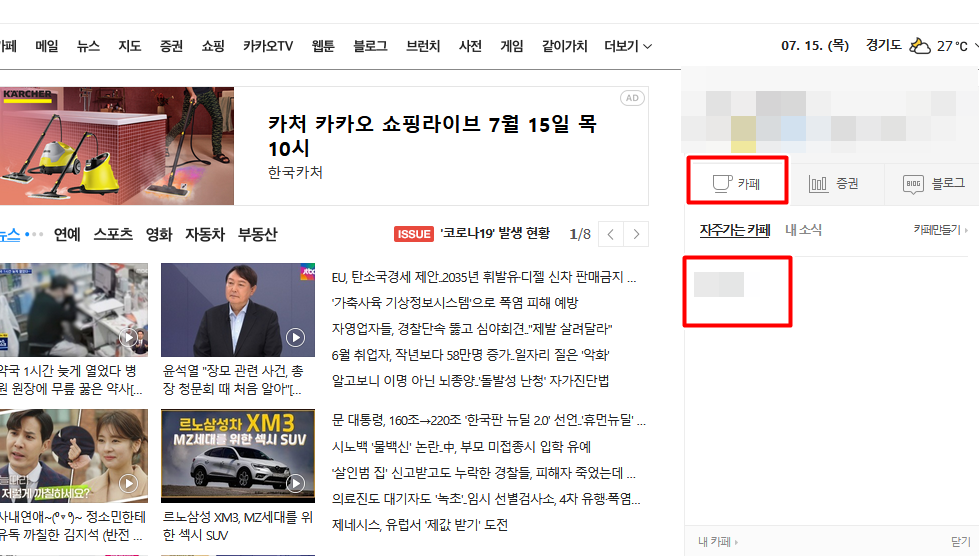Open the 자영업자들 심야회견 headline

pos(472,329)
